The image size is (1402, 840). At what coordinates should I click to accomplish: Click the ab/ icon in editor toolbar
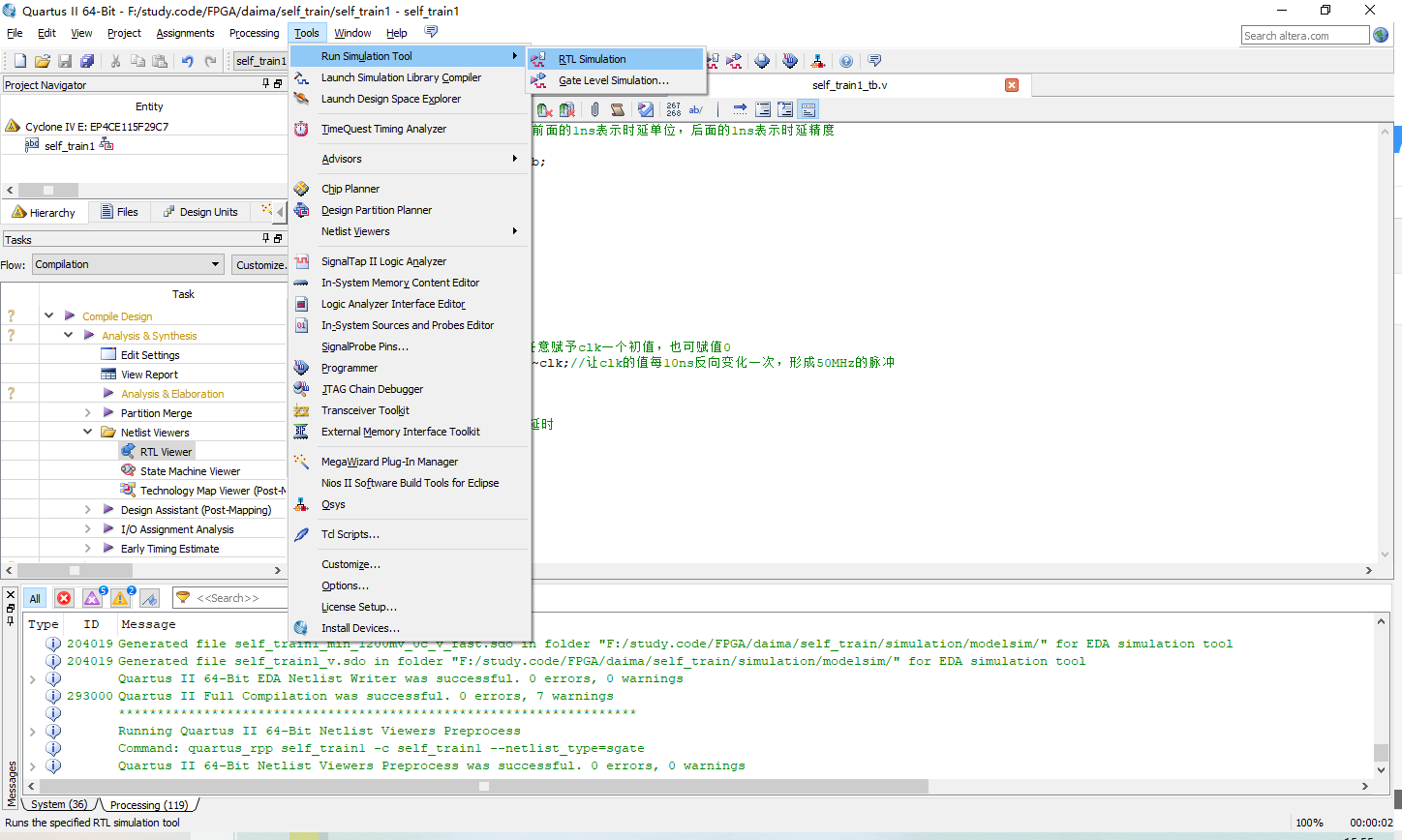tap(695, 109)
